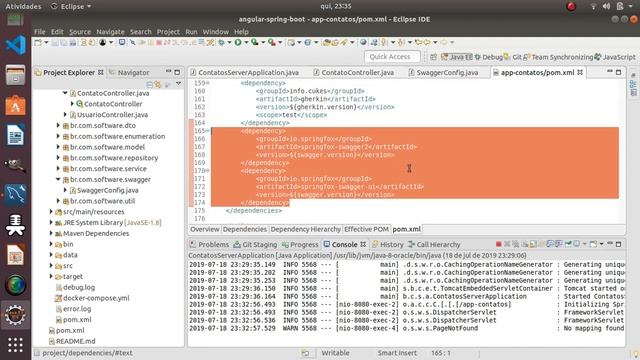Maximize the Console panel
The image size is (640, 360).
pyautogui.click(x=619, y=244)
